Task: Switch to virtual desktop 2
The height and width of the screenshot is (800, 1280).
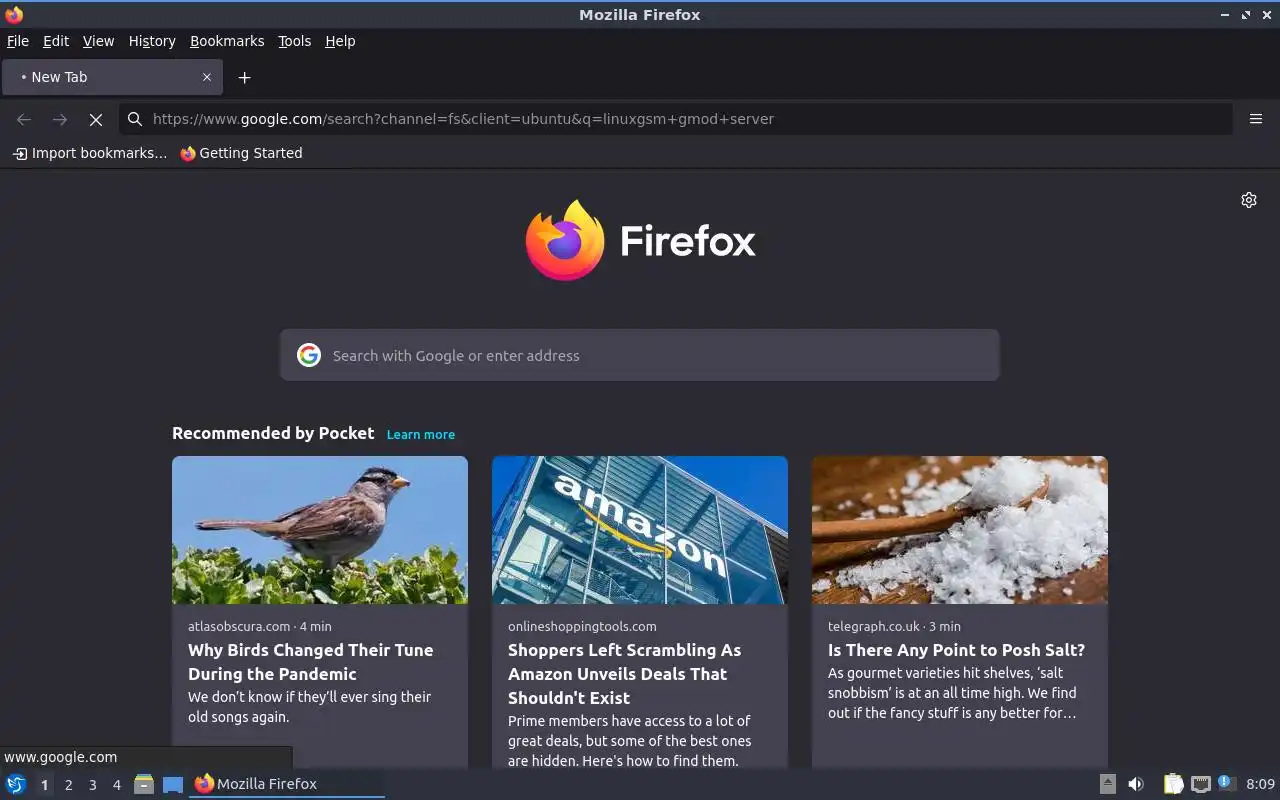Action: 68,785
